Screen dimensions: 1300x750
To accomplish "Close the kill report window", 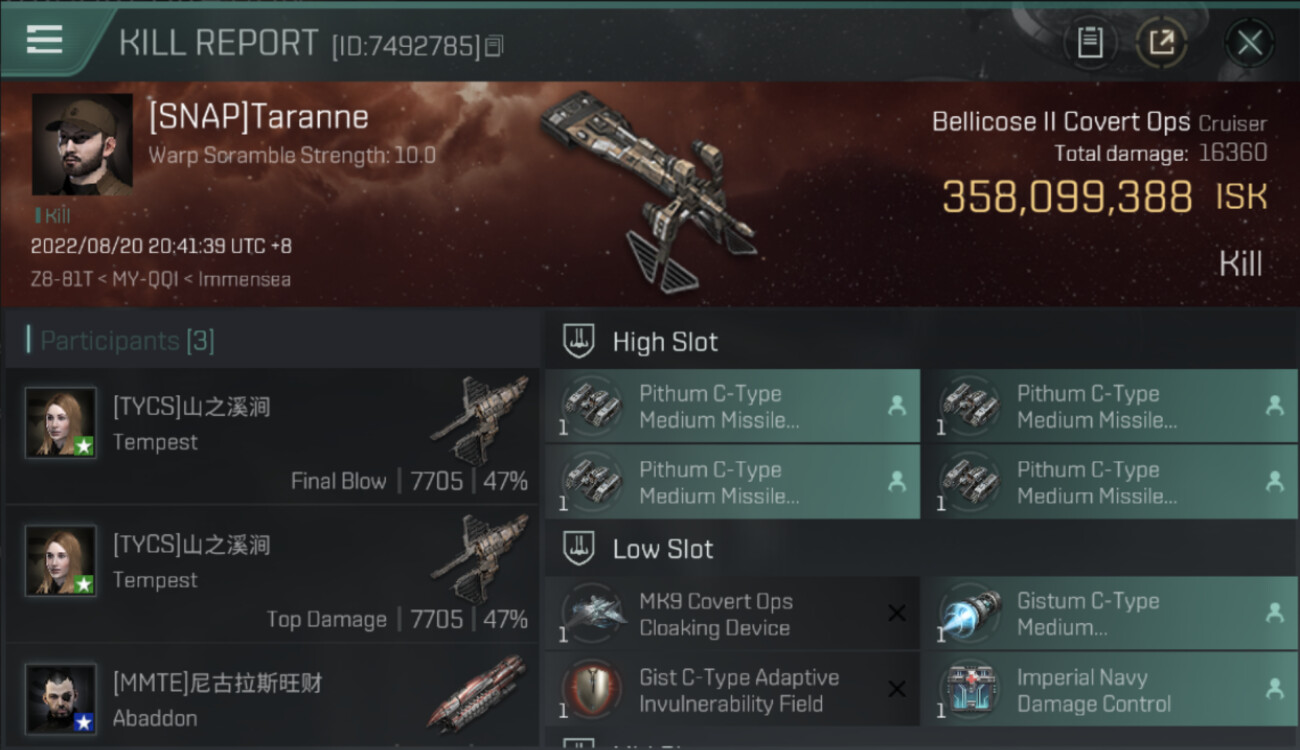I will coord(1249,42).
